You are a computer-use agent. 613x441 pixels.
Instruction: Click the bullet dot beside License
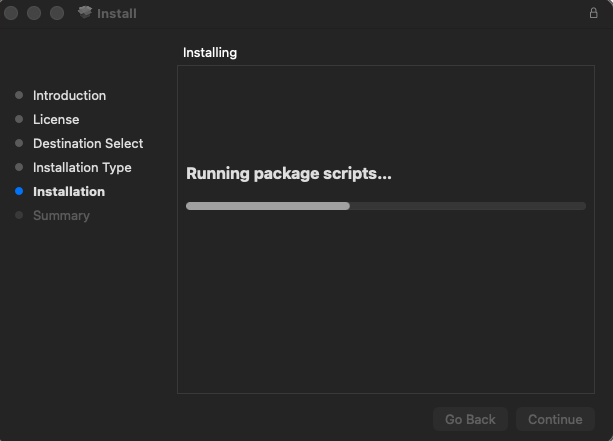coord(19,120)
